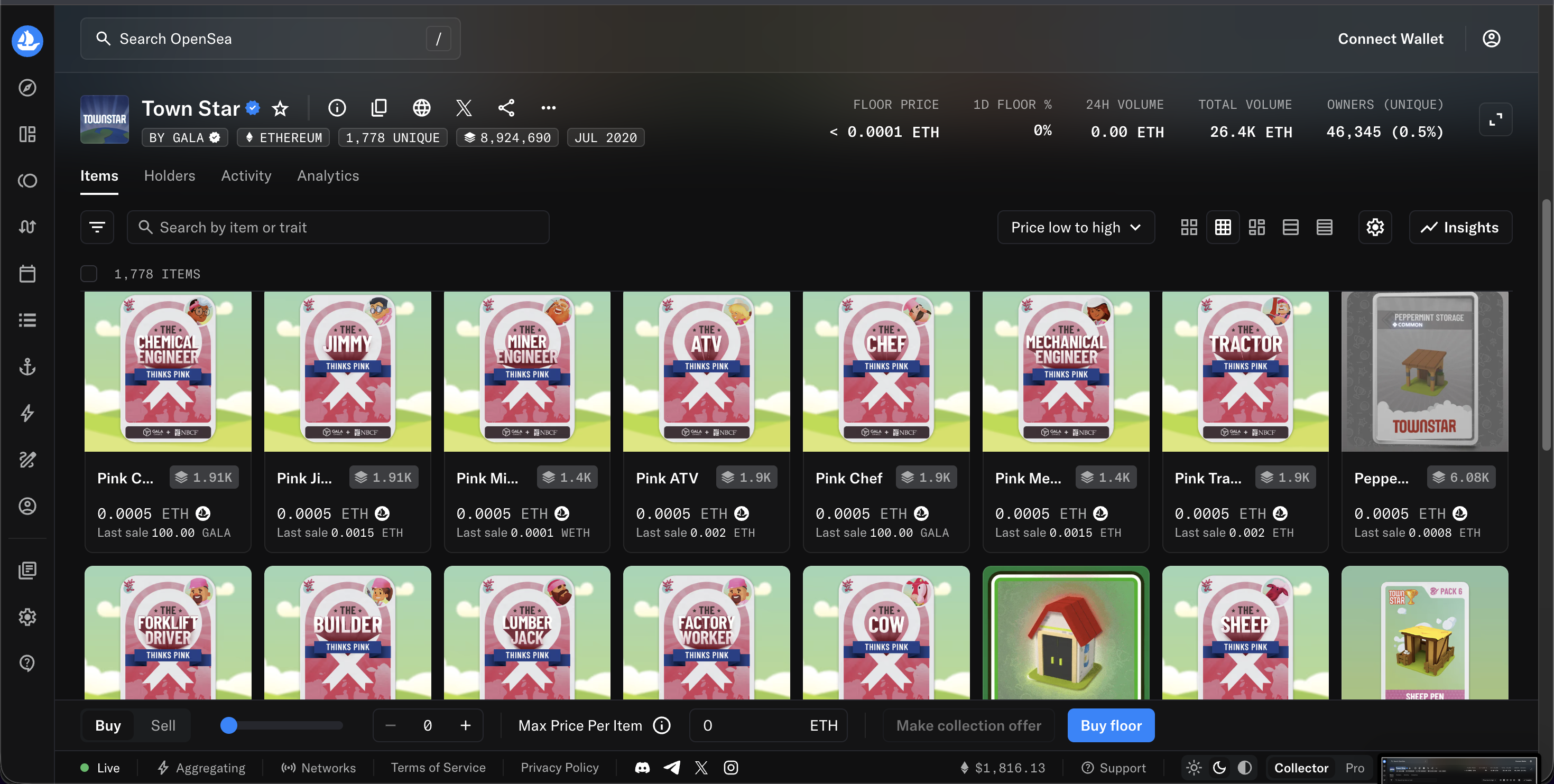Open the lightning bolt sidebar icon
1554x784 pixels.
coord(27,413)
